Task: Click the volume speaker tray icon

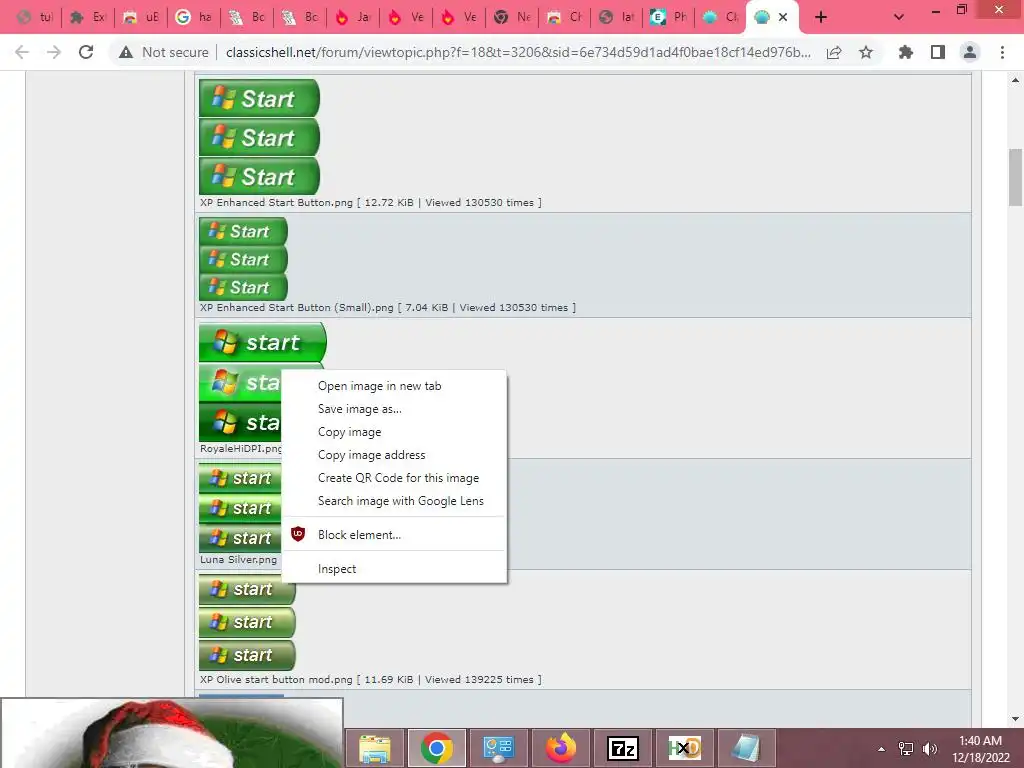Action: pyautogui.click(x=929, y=749)
